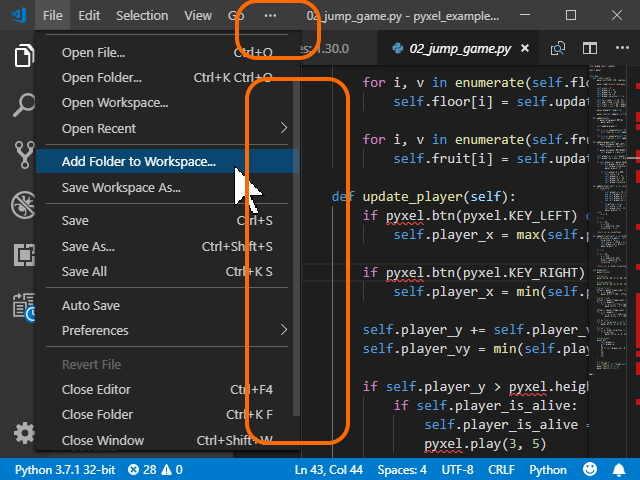Open the timeline sidebar icon with clock badge

pyautogui.click(x=24, y=307)
